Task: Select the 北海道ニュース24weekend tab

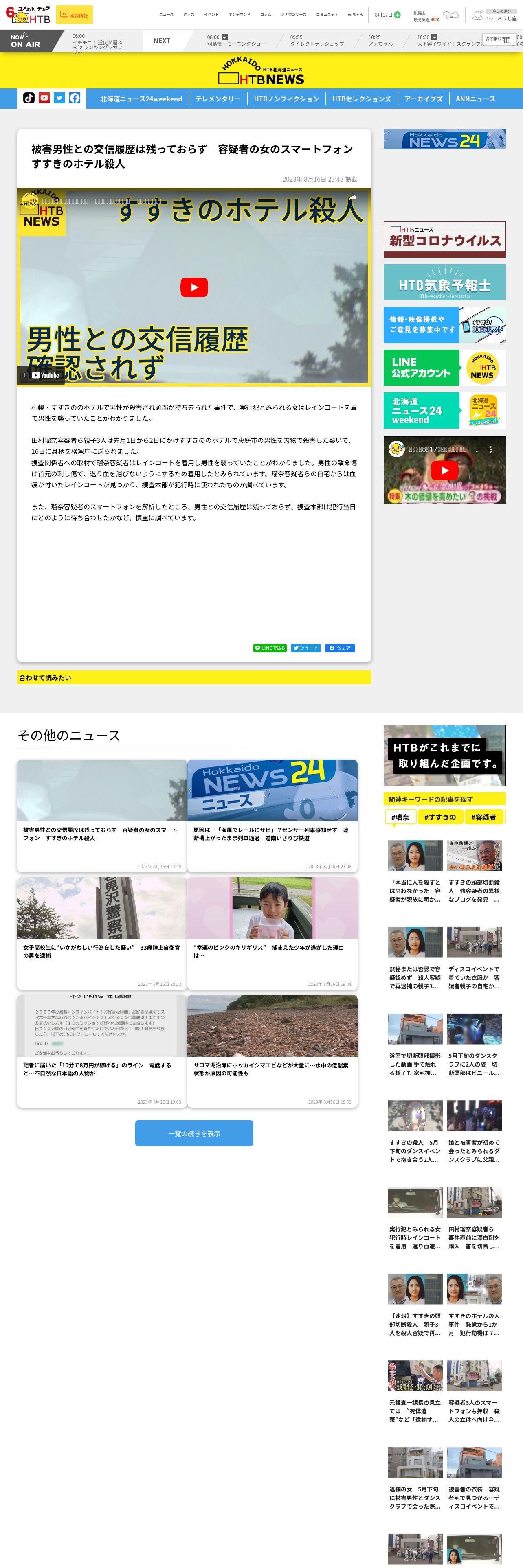Action: [x=141, y=99]
